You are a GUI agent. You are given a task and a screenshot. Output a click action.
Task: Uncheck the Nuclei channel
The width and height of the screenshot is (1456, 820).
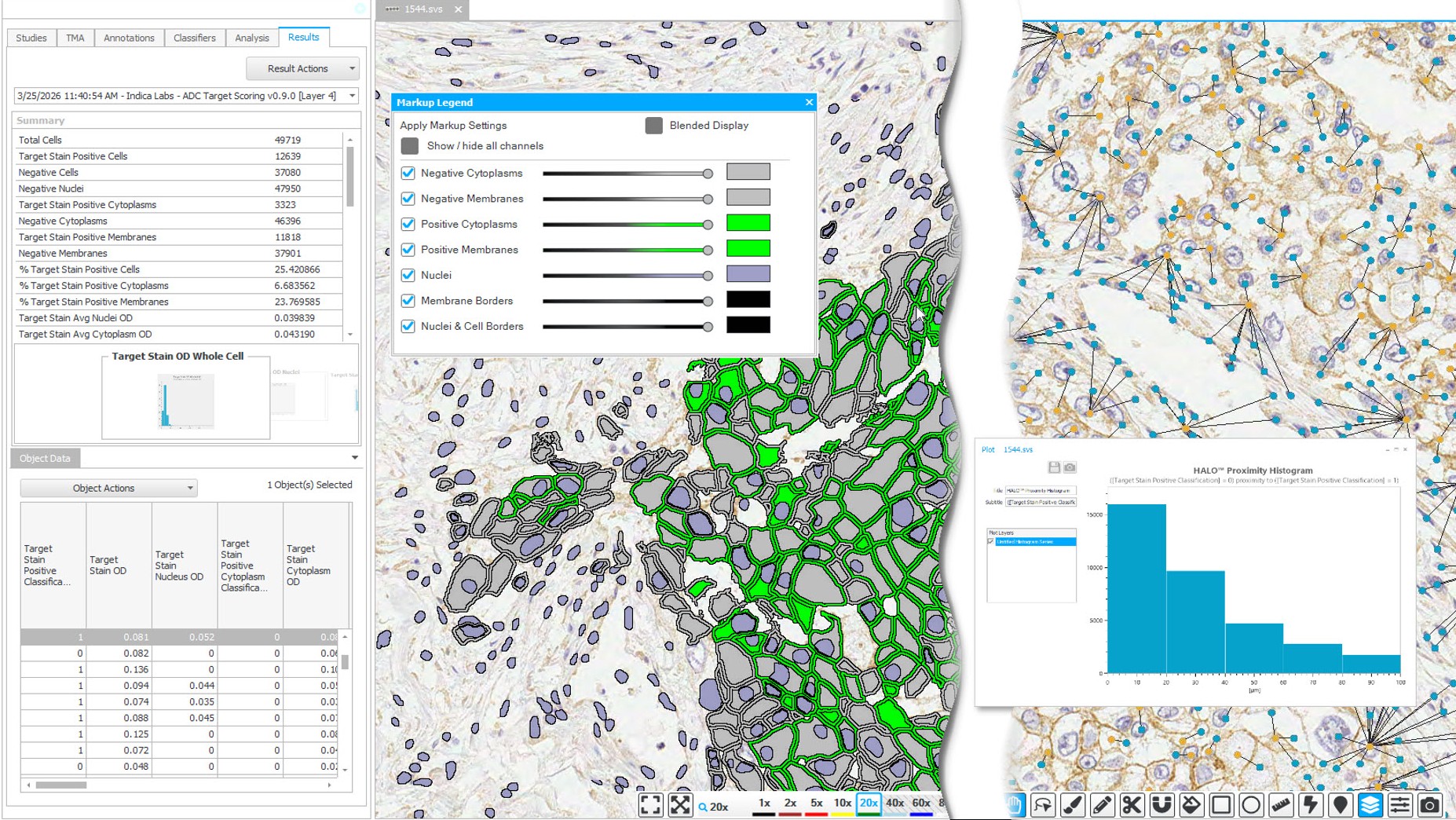click(x=408, y=275)
